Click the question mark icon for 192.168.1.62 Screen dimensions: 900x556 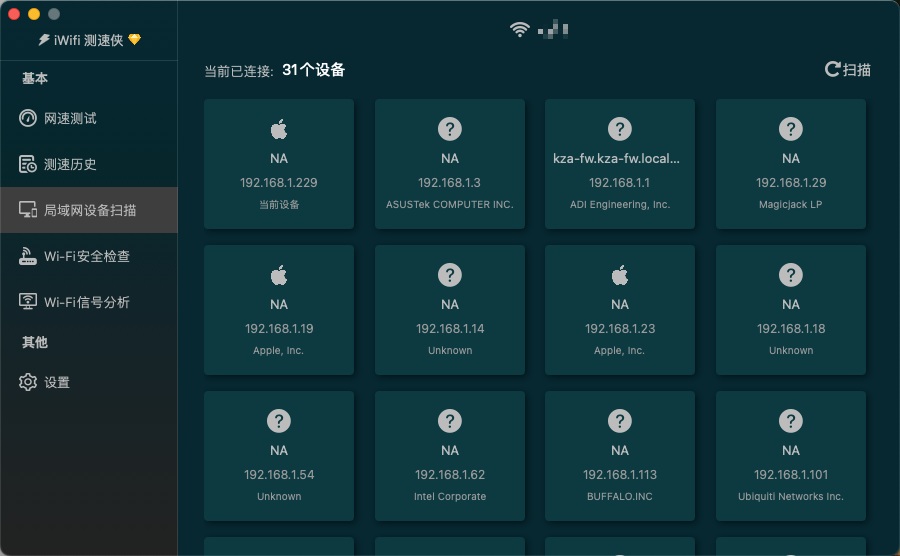point(450,421)
